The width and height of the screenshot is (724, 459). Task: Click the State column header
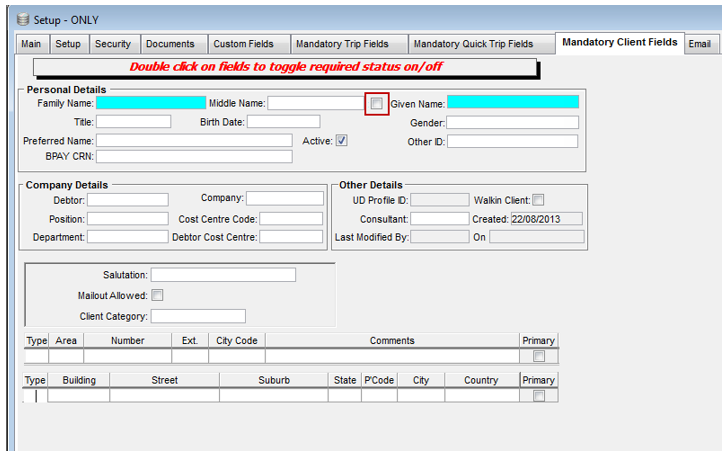point(345,380)
